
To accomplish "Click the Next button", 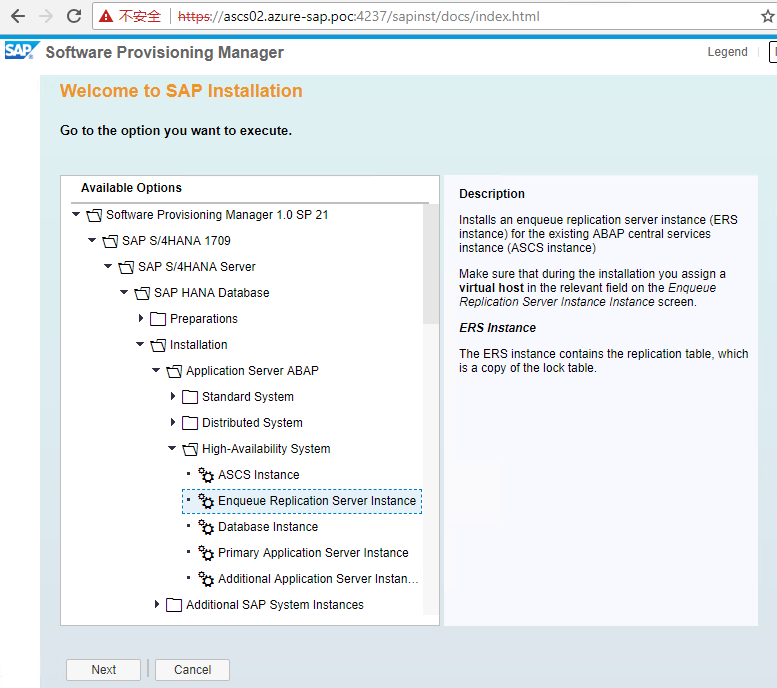I will tap(104, 670).
